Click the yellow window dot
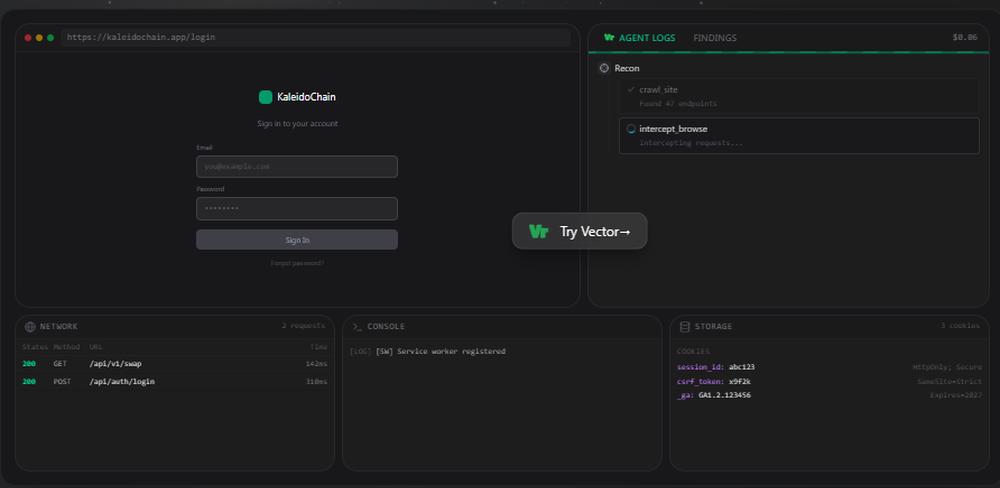 click(x=40, y=38)
